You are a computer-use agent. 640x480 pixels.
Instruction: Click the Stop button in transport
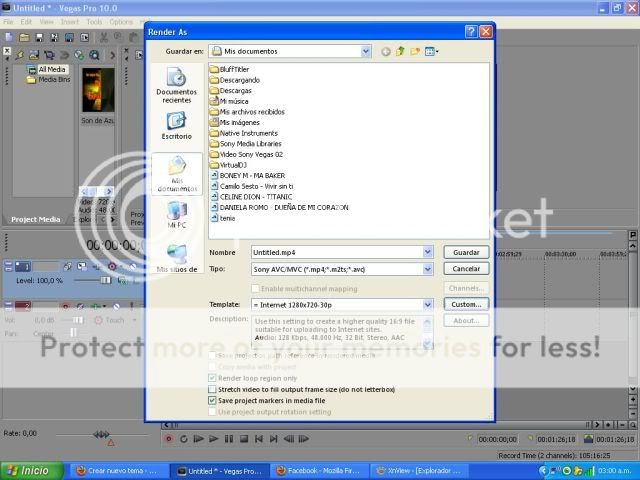tap(244, 439)
